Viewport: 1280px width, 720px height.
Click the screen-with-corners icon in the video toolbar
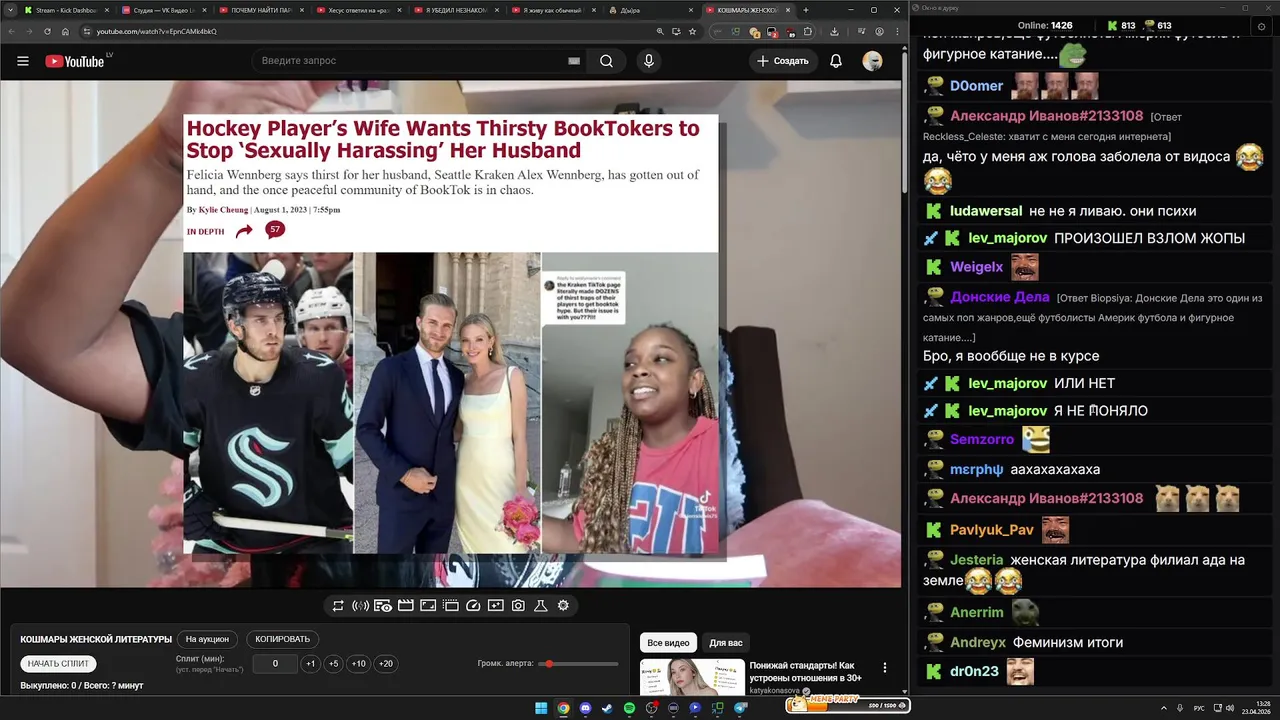pos(428,606)
